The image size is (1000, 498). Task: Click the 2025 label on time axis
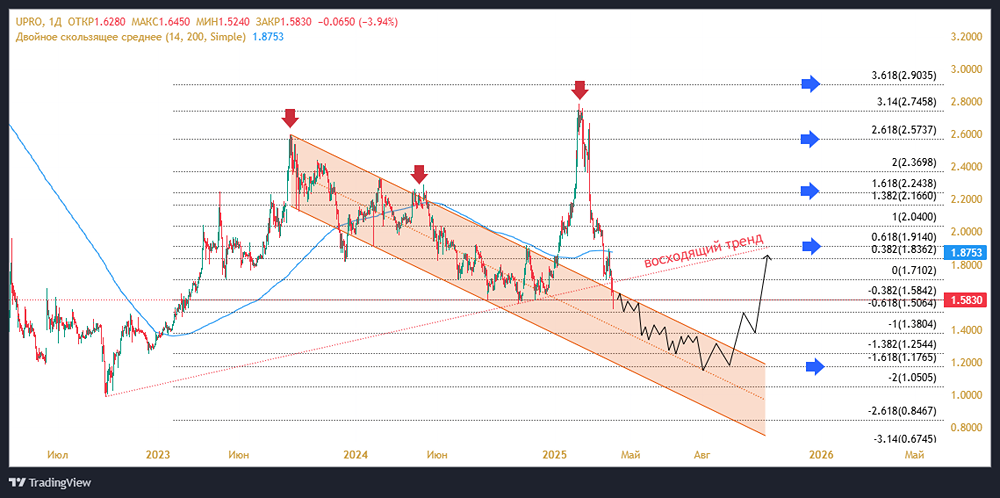tap(554, 455)
